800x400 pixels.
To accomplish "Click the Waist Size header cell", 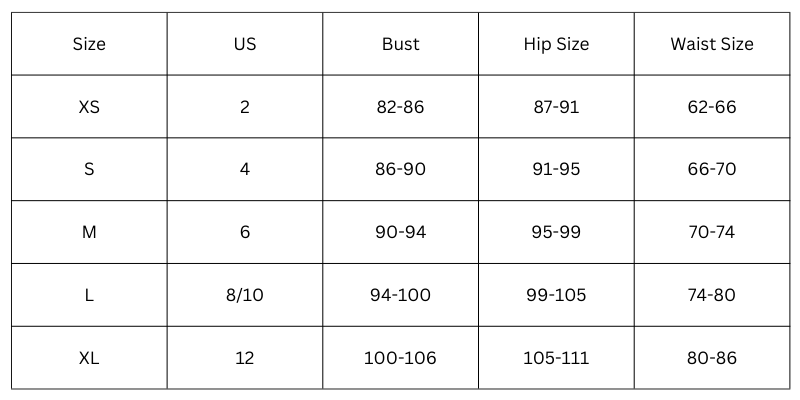I will pos(712,44).
